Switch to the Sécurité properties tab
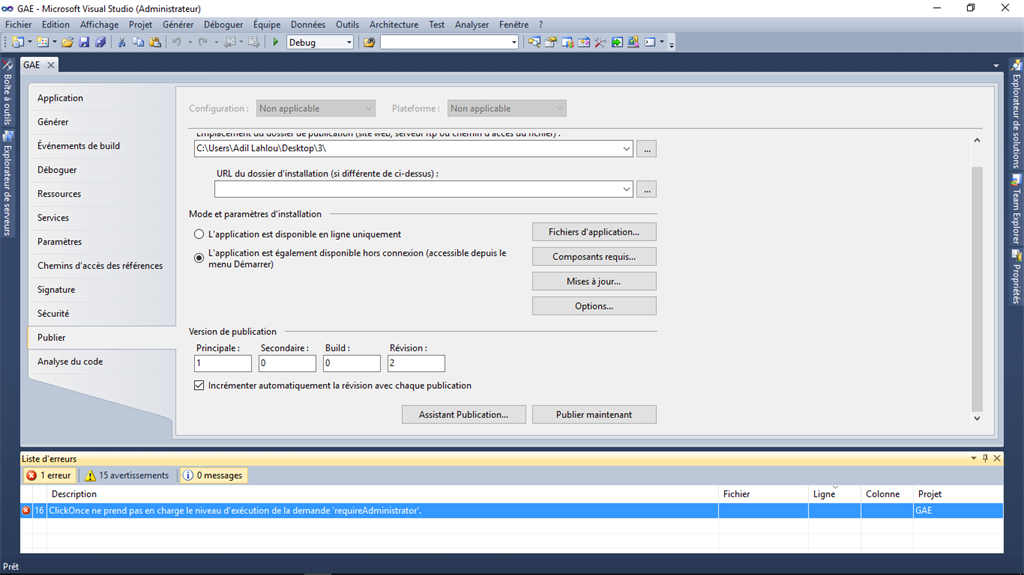1024x575 pixels. [53, 314]
